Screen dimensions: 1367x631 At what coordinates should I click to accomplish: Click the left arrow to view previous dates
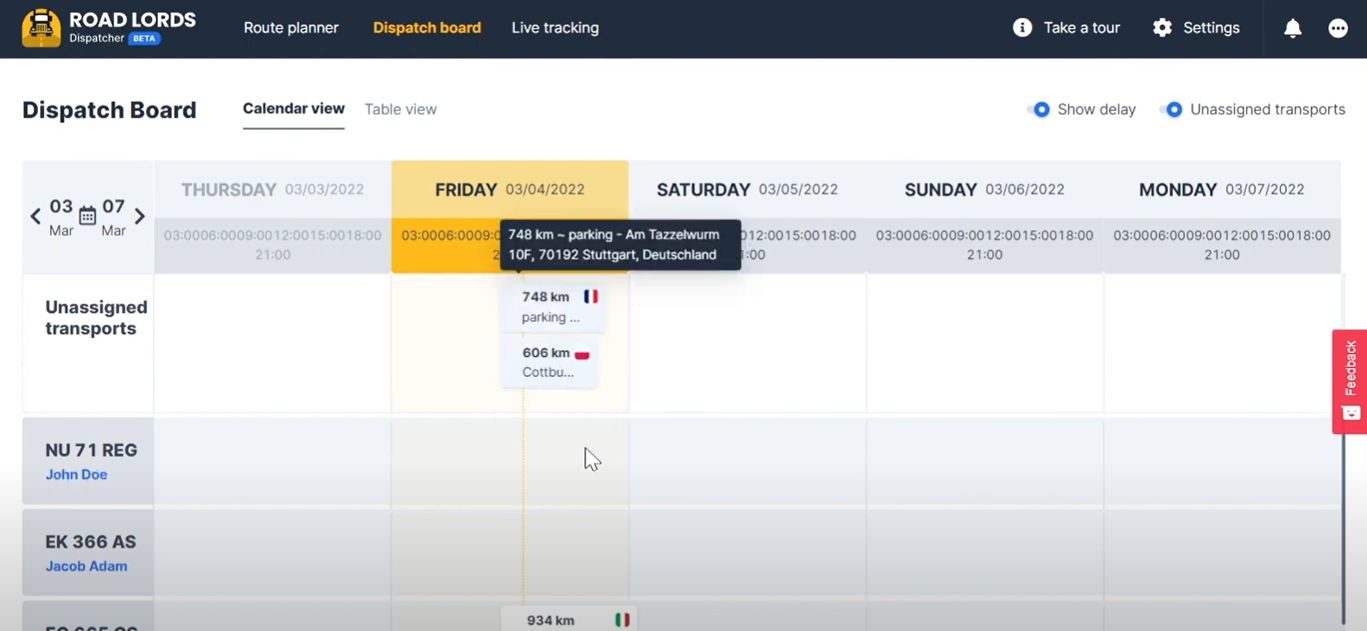pos(35,216)
